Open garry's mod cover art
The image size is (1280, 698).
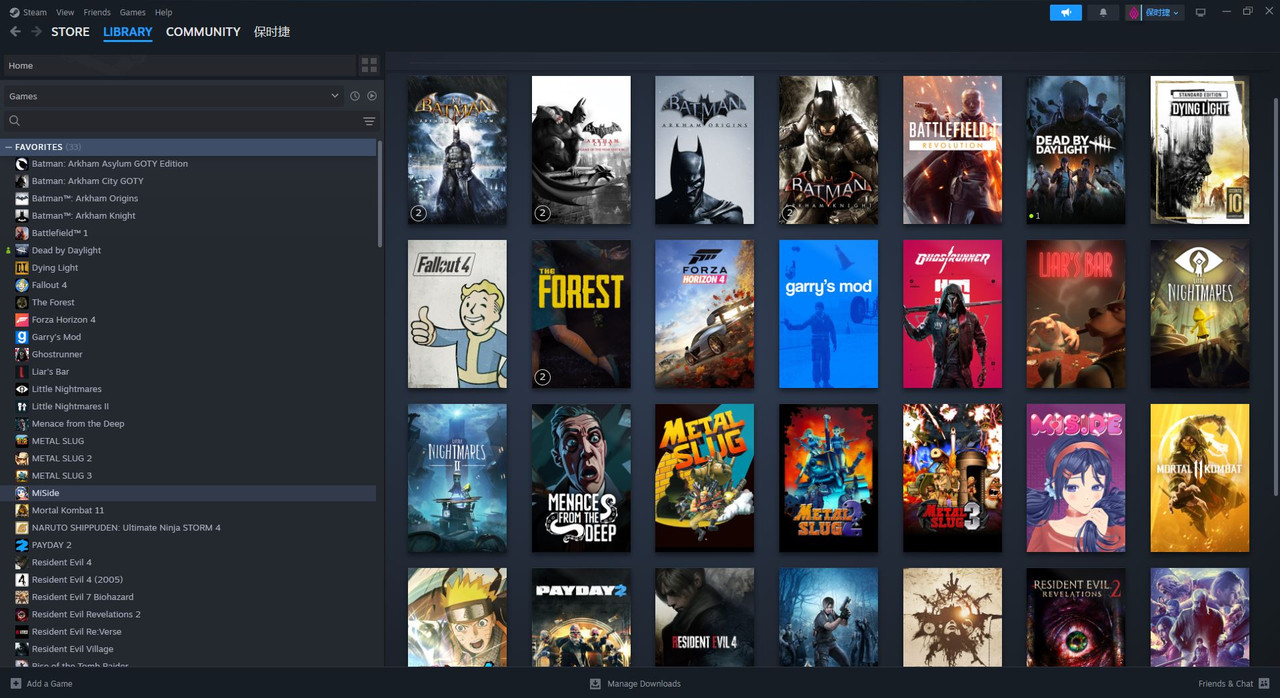click(x=828, y=314)
